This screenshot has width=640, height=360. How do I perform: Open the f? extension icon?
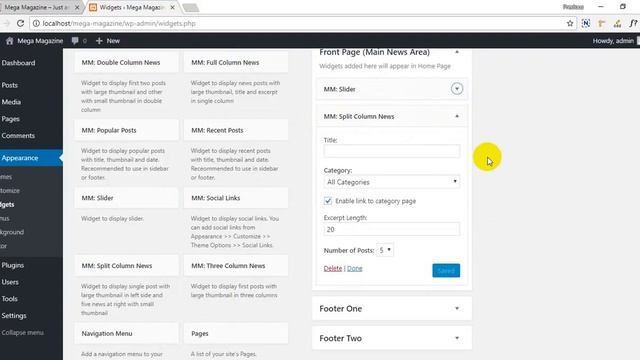(x=633, y=23)
